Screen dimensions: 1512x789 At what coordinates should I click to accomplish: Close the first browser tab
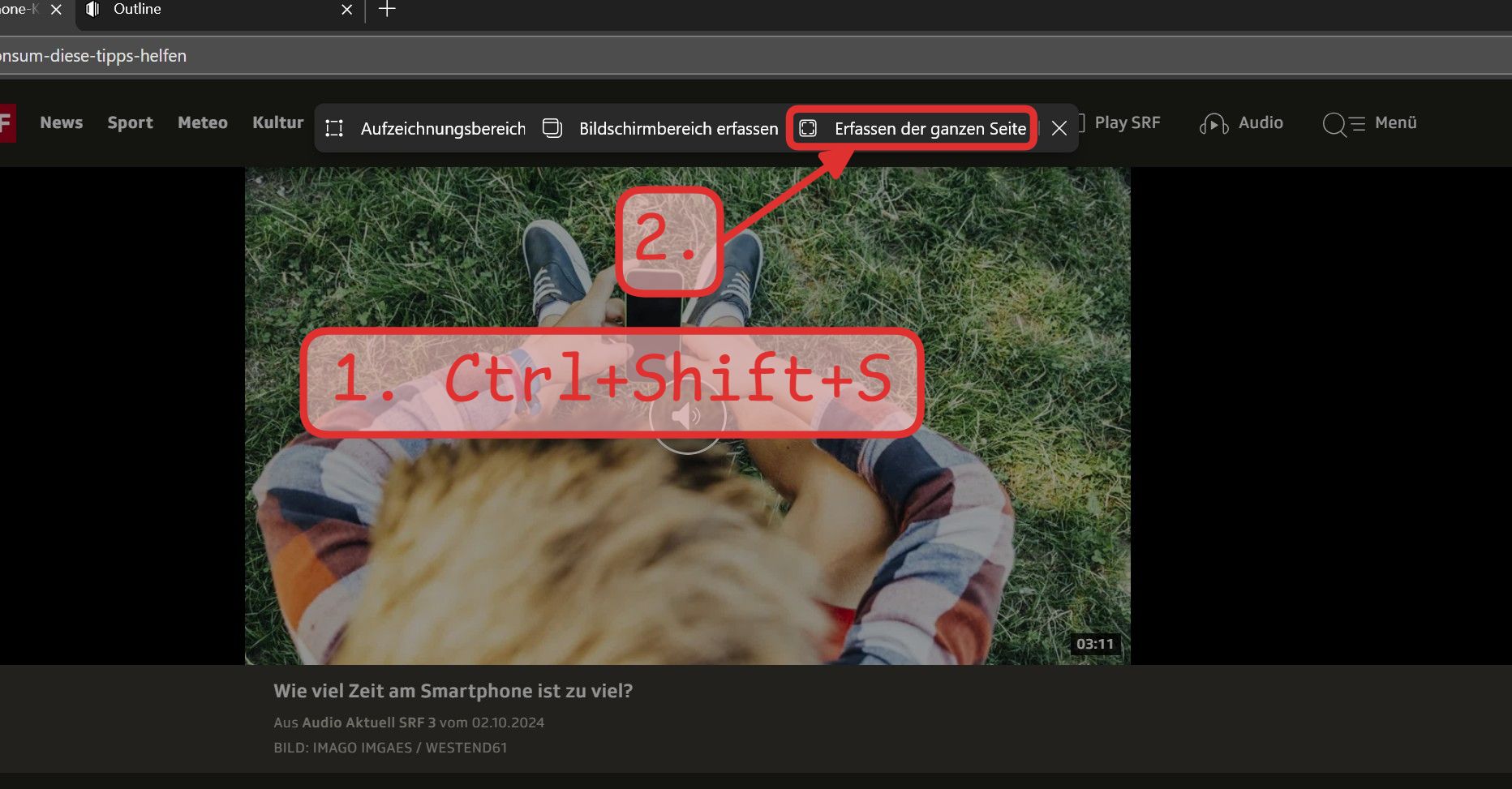pos(56,10)
